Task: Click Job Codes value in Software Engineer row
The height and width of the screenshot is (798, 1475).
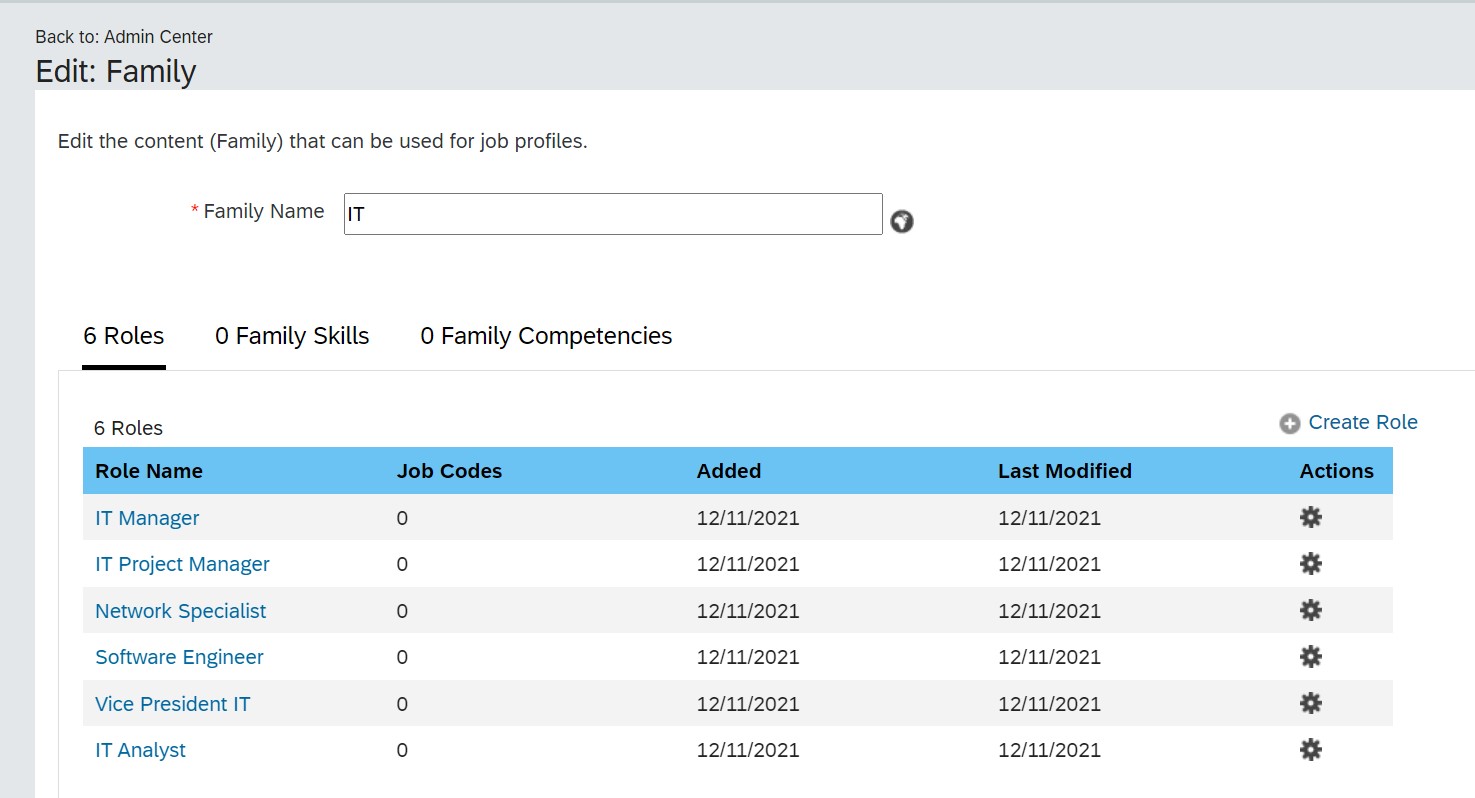Action: click(x=402, y=657)
